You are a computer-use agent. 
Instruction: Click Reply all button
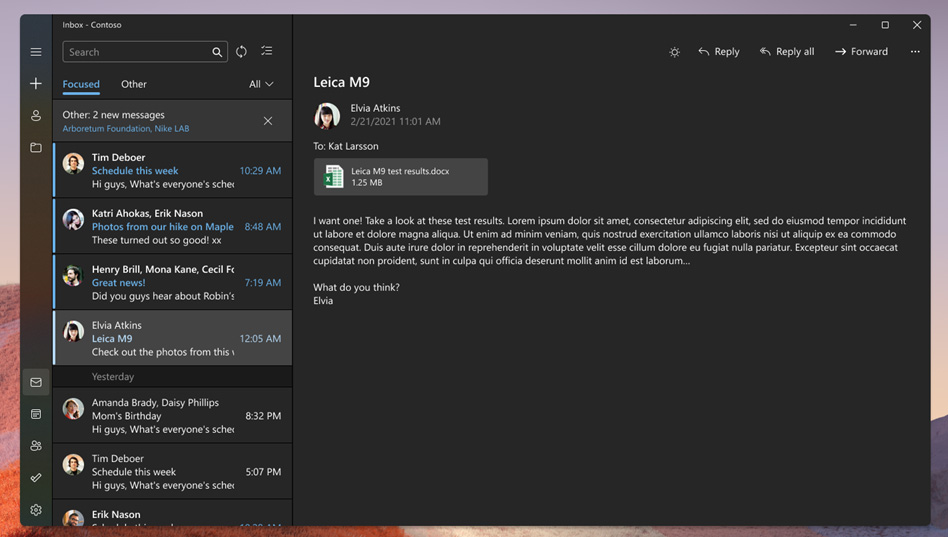[787, 51]
